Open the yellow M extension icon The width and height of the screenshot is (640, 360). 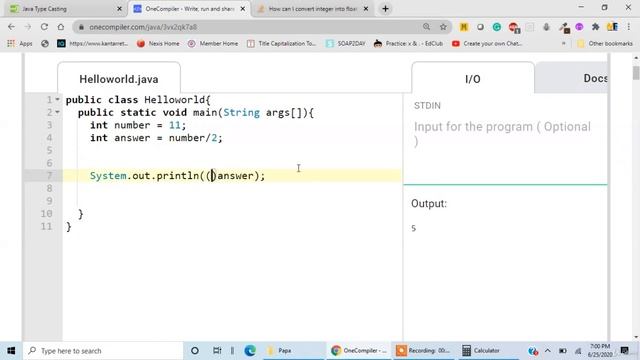pos(464,27)
